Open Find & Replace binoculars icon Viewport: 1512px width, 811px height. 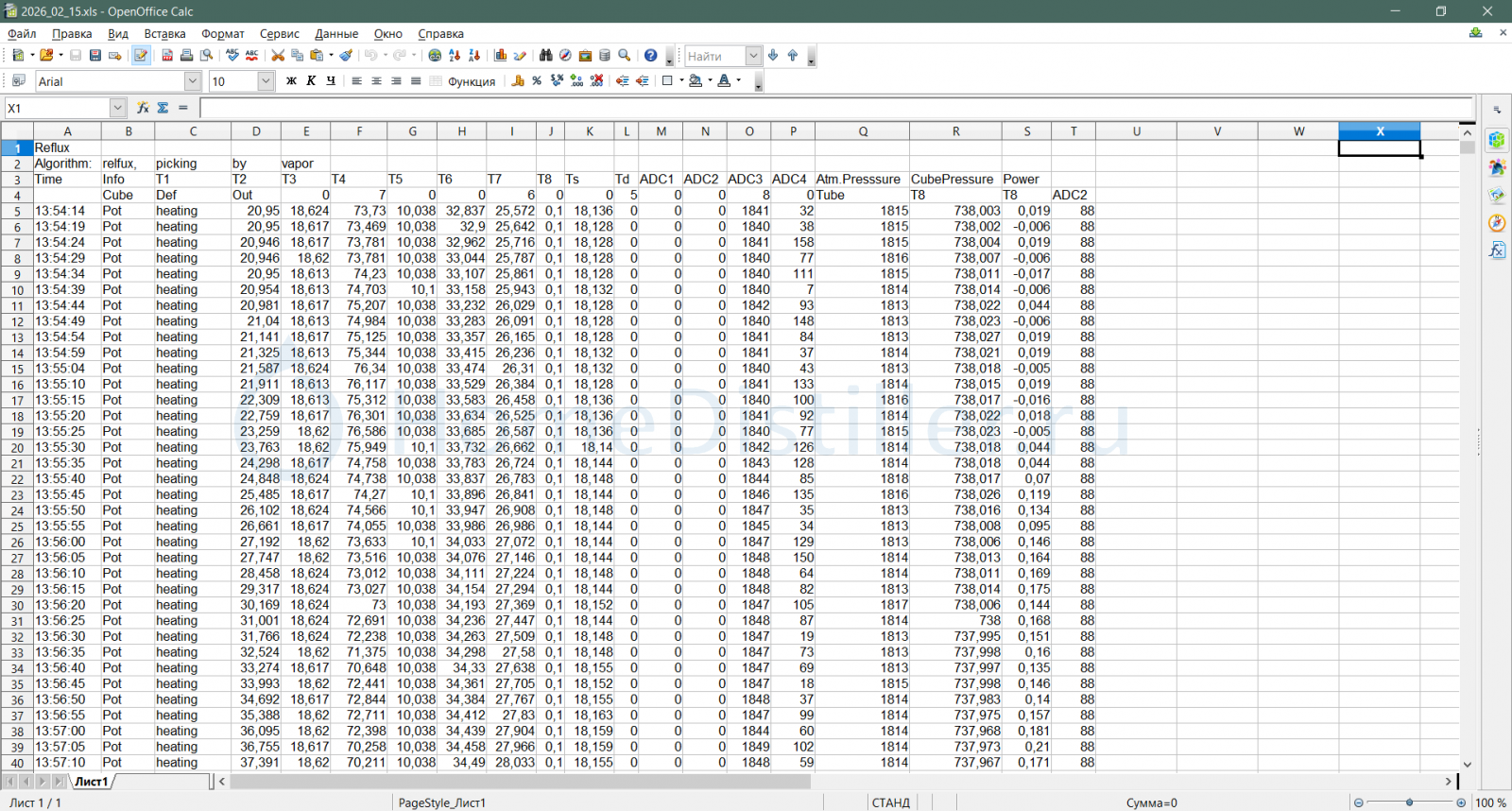(x=545, y=56)
